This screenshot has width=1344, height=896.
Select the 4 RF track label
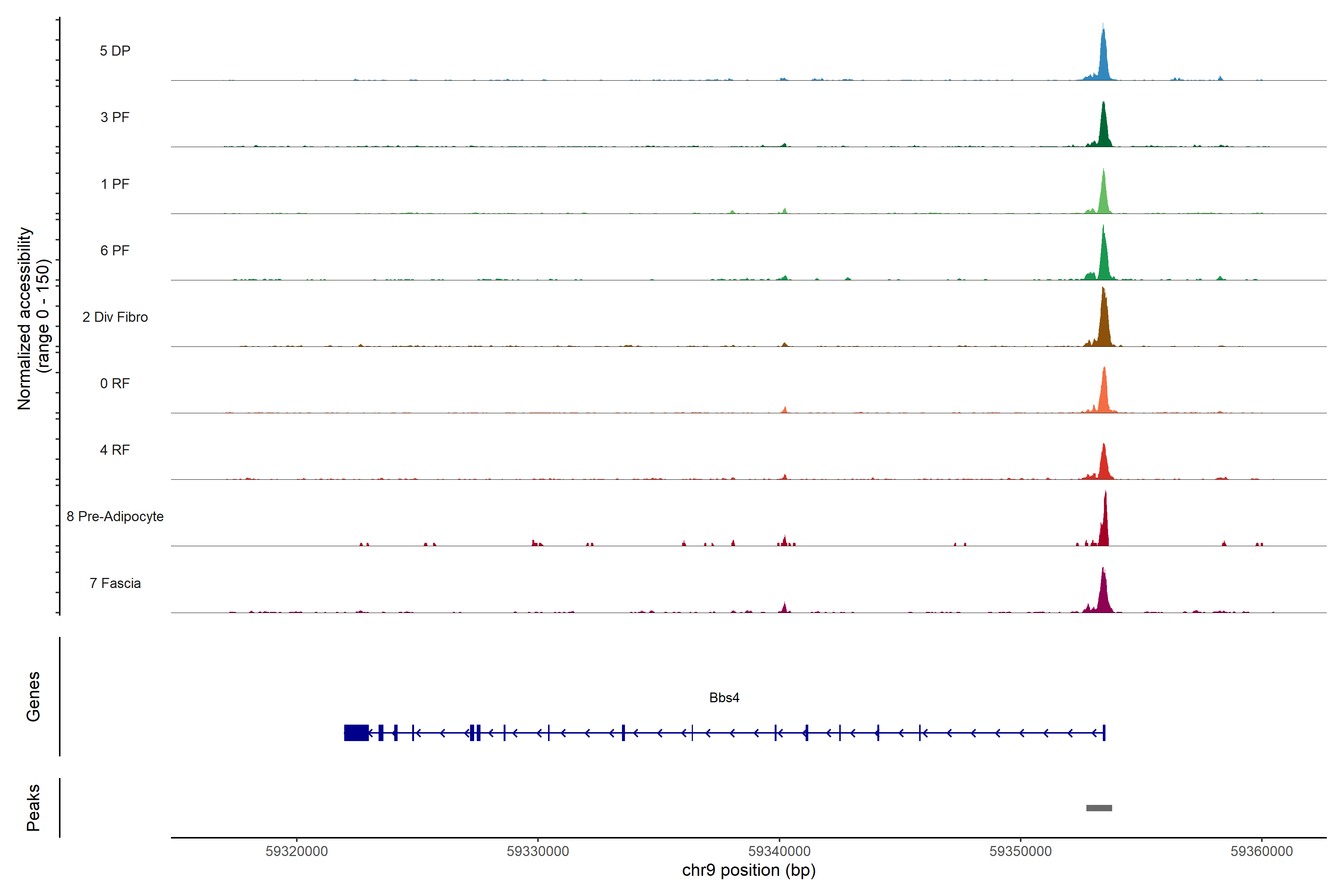115,450
